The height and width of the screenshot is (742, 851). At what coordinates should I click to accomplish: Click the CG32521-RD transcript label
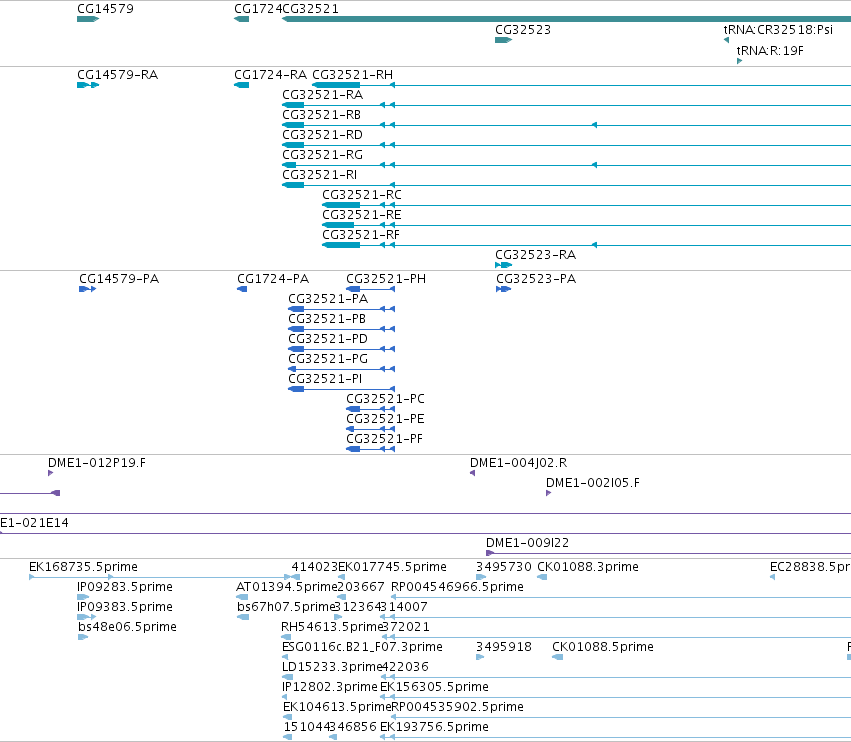pyautogui.click(x=322, y=135)
